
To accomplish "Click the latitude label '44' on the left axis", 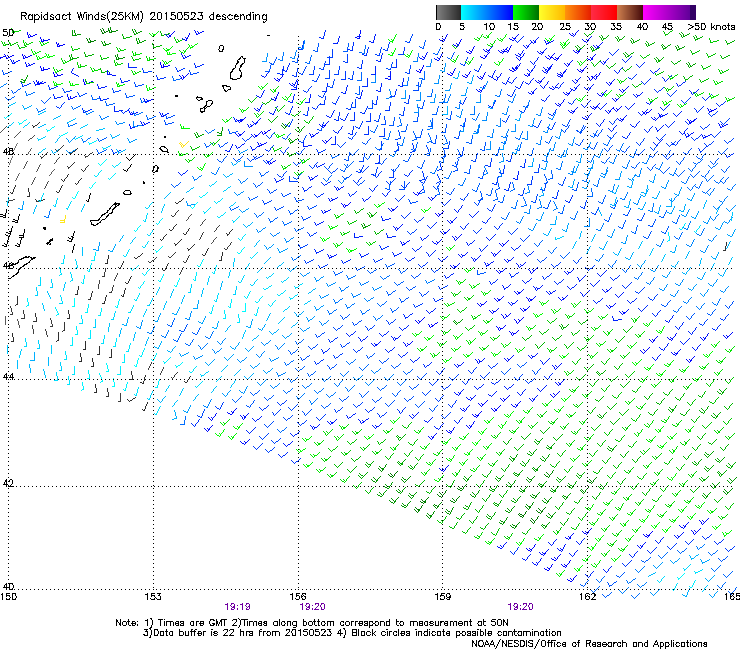I will pyautogui.click(x=8, y=377).
